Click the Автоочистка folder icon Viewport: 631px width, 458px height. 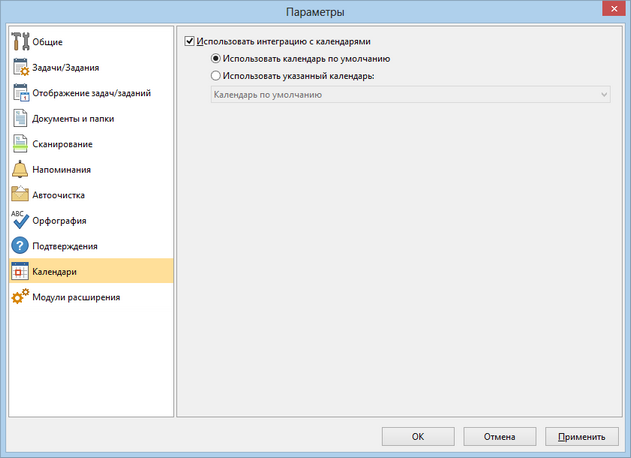(20, 195)
